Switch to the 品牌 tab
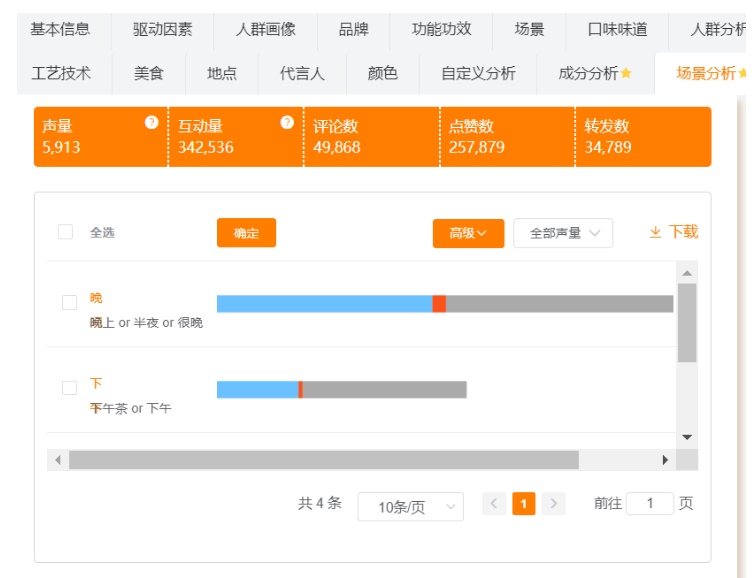The image size is (755, 578). click(353, 29)
